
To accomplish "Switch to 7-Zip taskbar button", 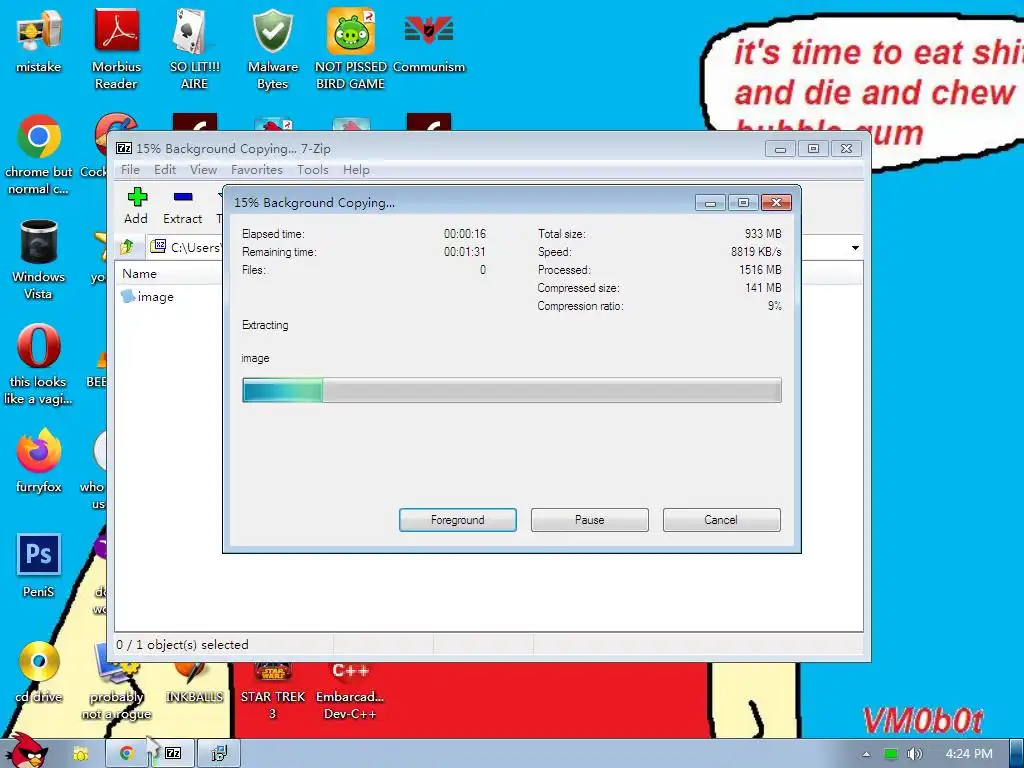I will pyautogui.click(x=173, y=753).
